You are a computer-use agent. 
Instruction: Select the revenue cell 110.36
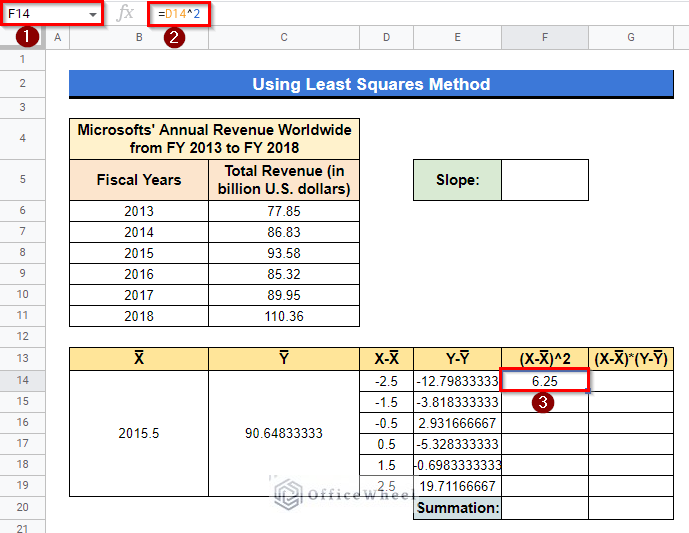pos(284,316)
